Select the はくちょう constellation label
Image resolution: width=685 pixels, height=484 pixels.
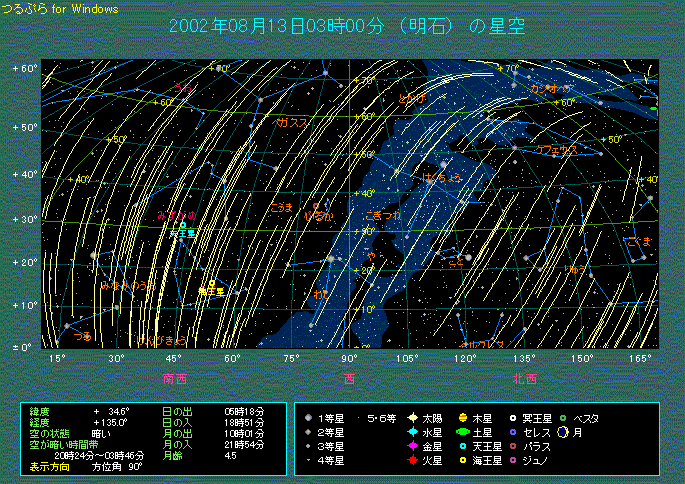(x=442, y=177)
